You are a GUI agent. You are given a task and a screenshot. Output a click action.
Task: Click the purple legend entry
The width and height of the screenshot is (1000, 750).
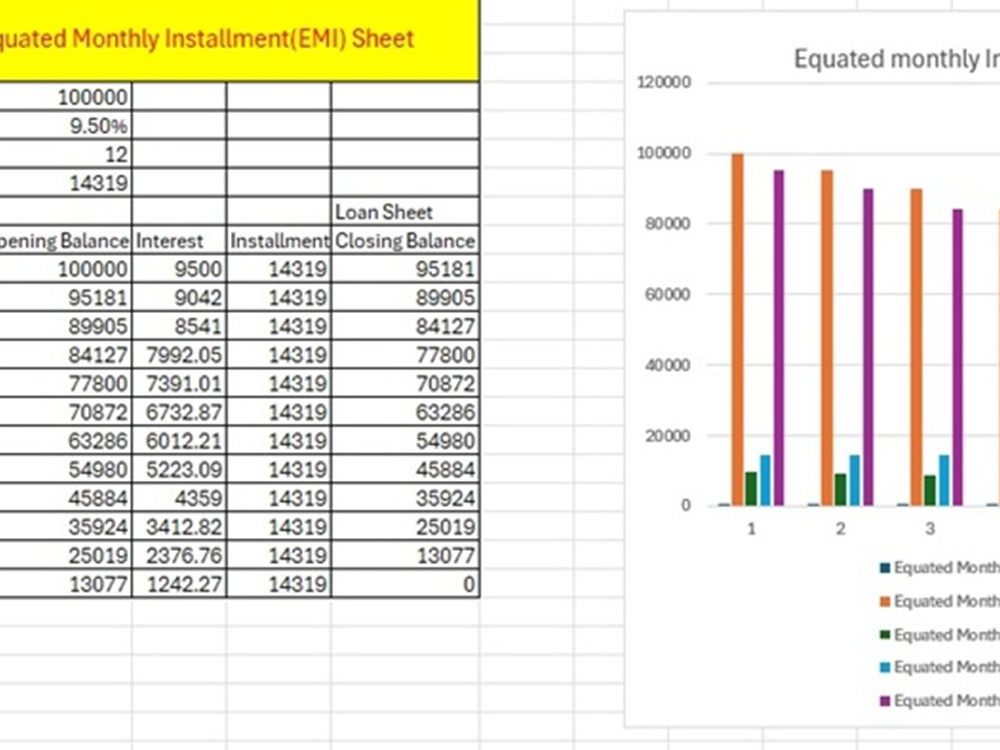(x=940, y=701)
